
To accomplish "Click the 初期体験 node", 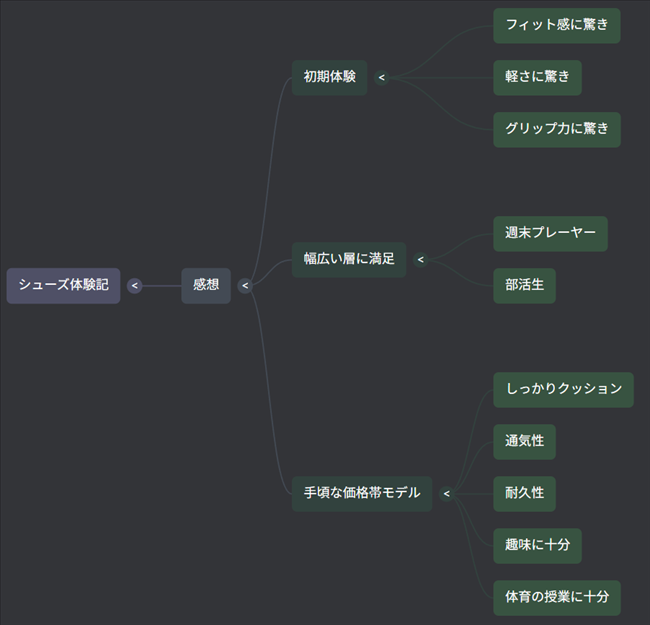I will 329,78.
